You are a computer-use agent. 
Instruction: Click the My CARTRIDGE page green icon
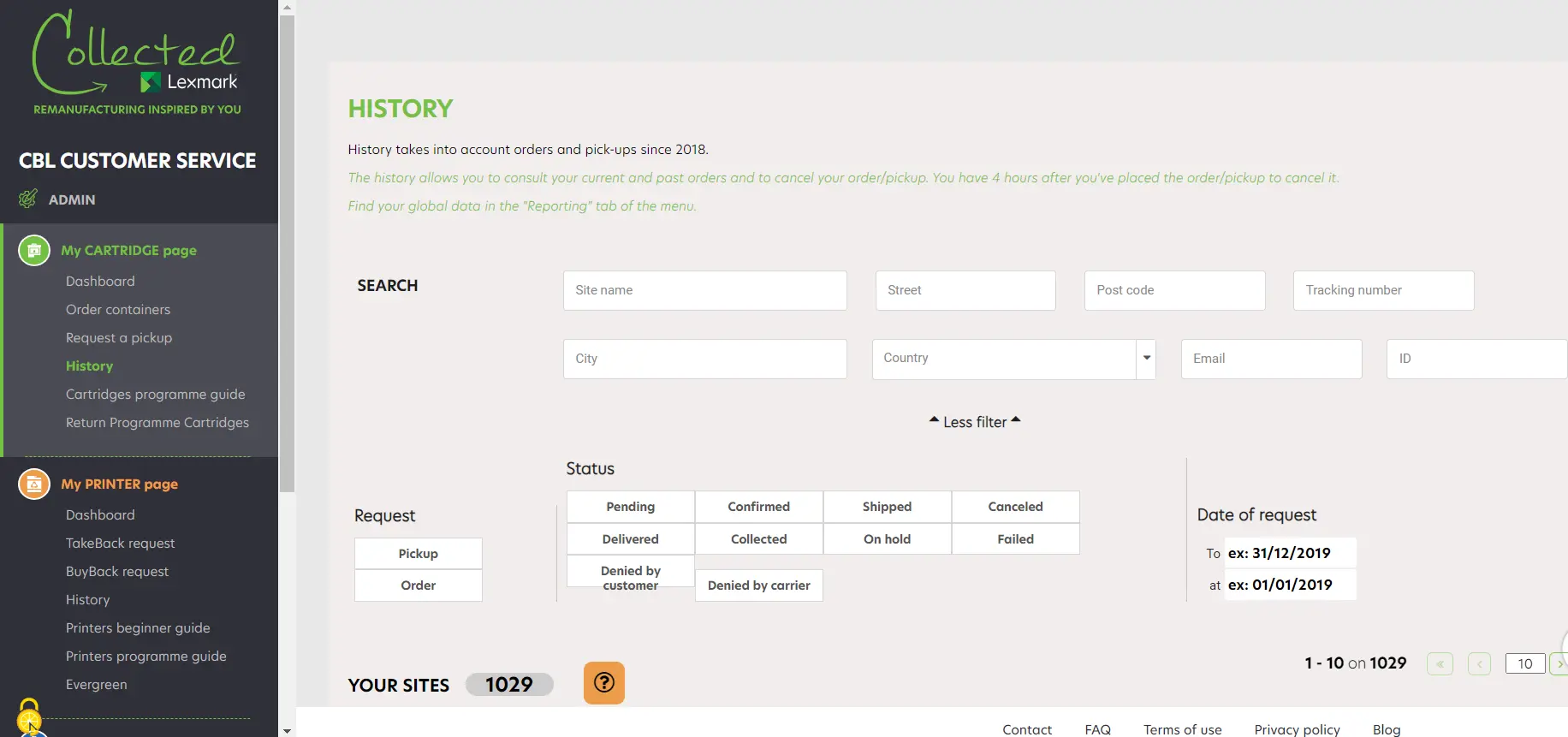click(x=34, y=250)
